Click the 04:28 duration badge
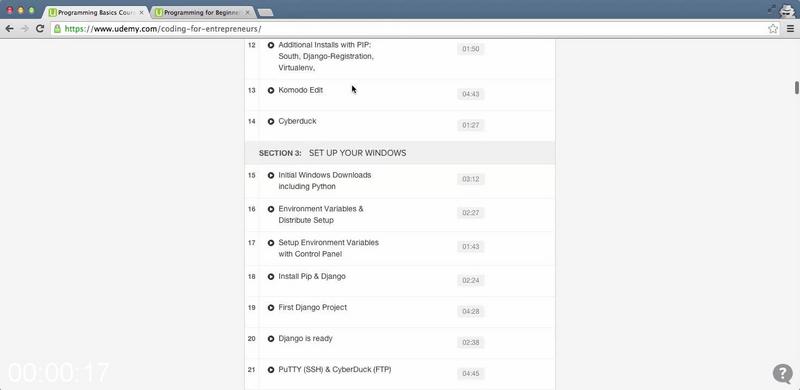The width and height of the screenshot is (800, 390). click(x=470, y=311)
